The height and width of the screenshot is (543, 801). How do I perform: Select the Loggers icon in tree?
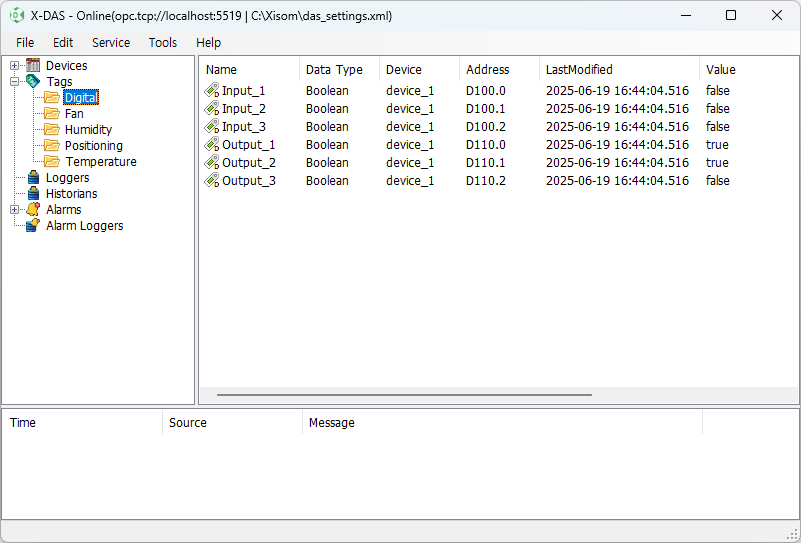(33, 178)
